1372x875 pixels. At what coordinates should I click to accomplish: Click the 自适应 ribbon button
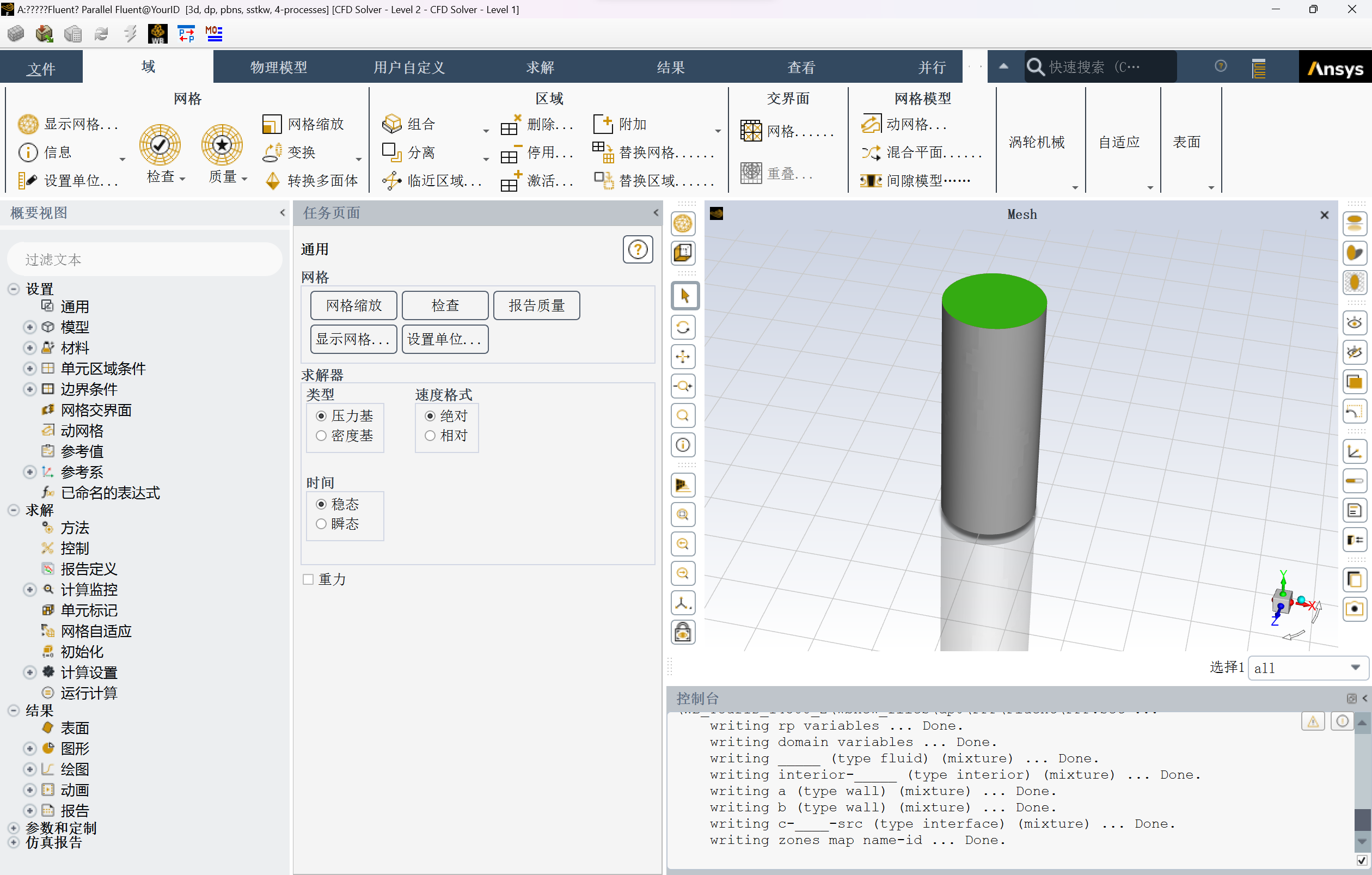point(1119,142)
